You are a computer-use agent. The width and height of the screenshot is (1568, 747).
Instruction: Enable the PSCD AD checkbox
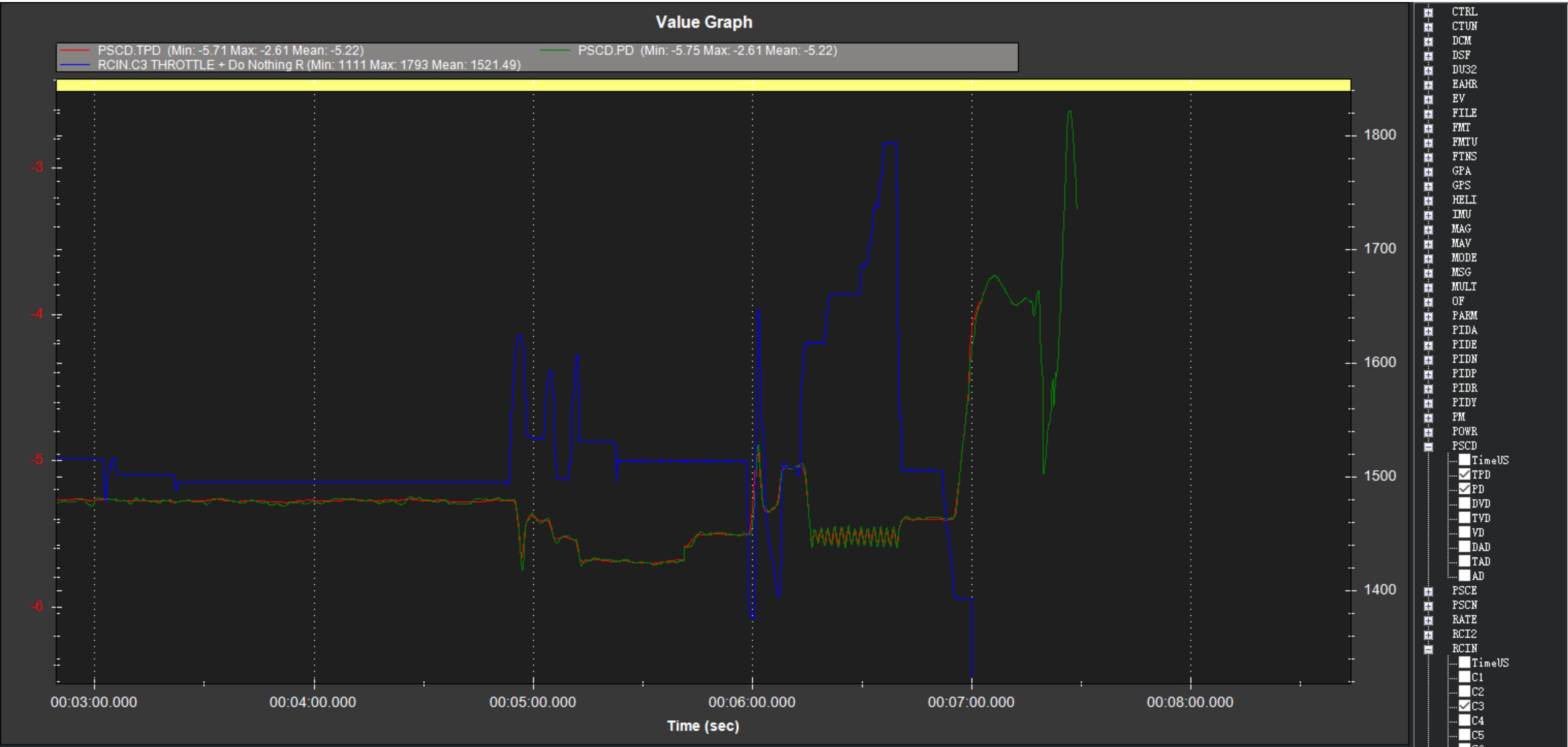1465,576
